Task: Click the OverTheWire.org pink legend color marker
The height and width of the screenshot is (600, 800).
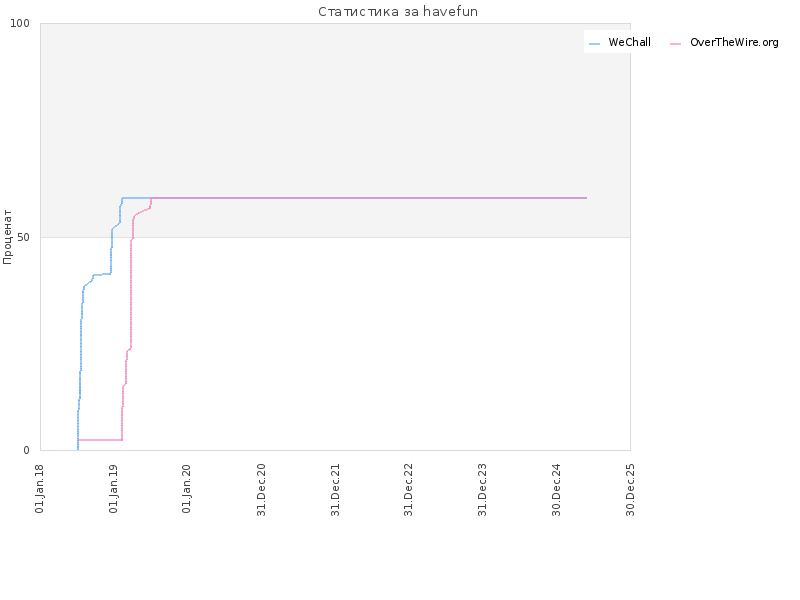Action: click(676, 44)
